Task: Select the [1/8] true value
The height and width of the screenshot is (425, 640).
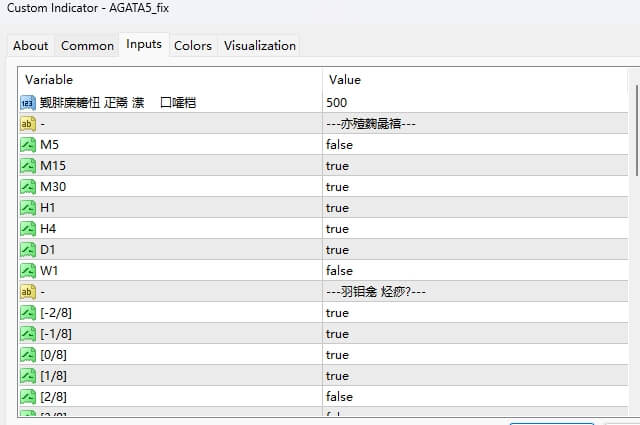Action: 475,376
